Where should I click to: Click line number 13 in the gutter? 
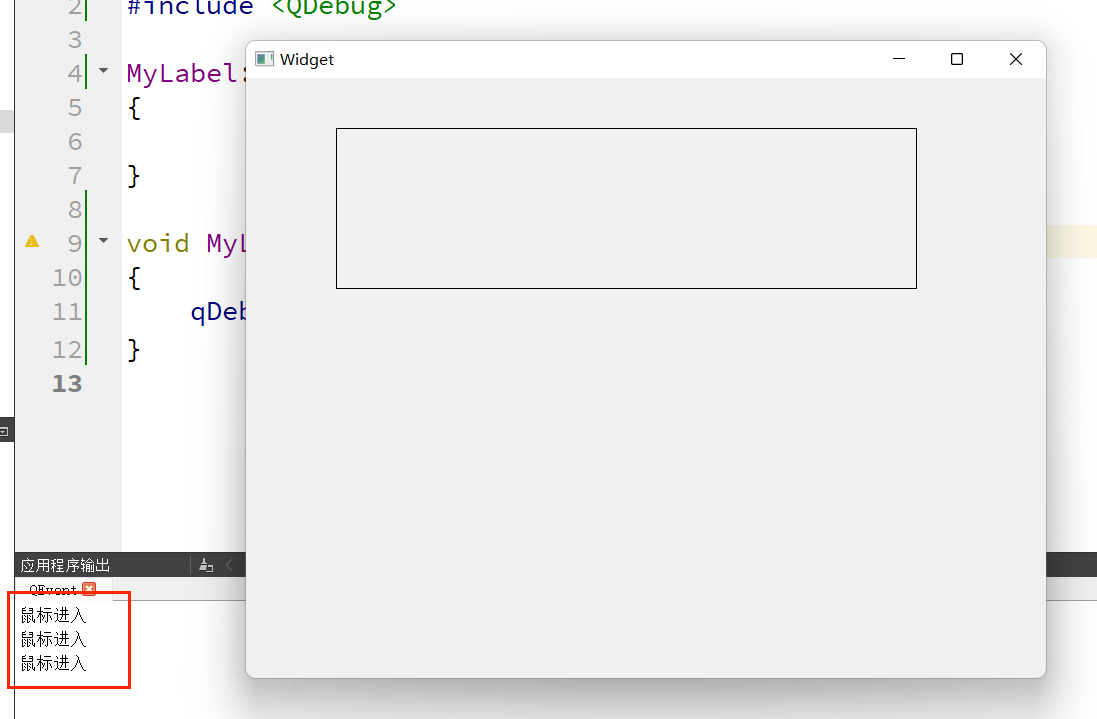(x=67, y=383)
